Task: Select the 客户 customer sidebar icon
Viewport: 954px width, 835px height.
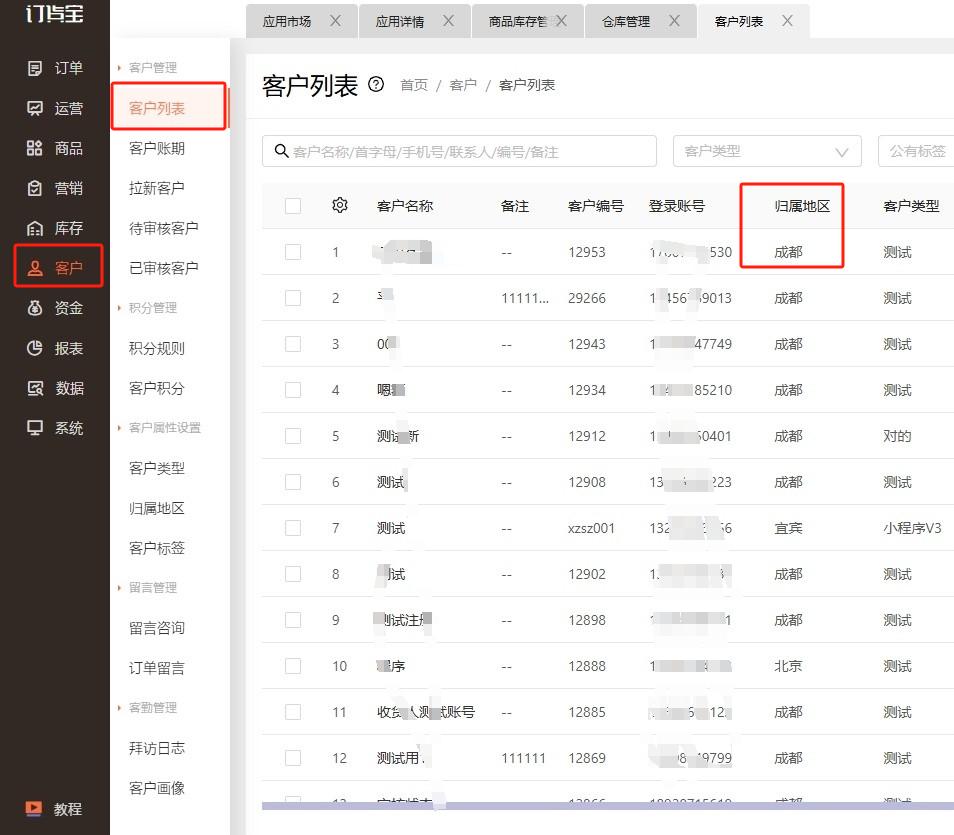Action: (35, 268)
